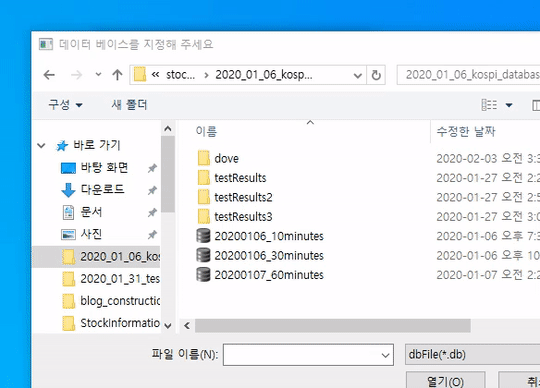
Task: Click pin icon next to 사진
Action: point(152,235)
